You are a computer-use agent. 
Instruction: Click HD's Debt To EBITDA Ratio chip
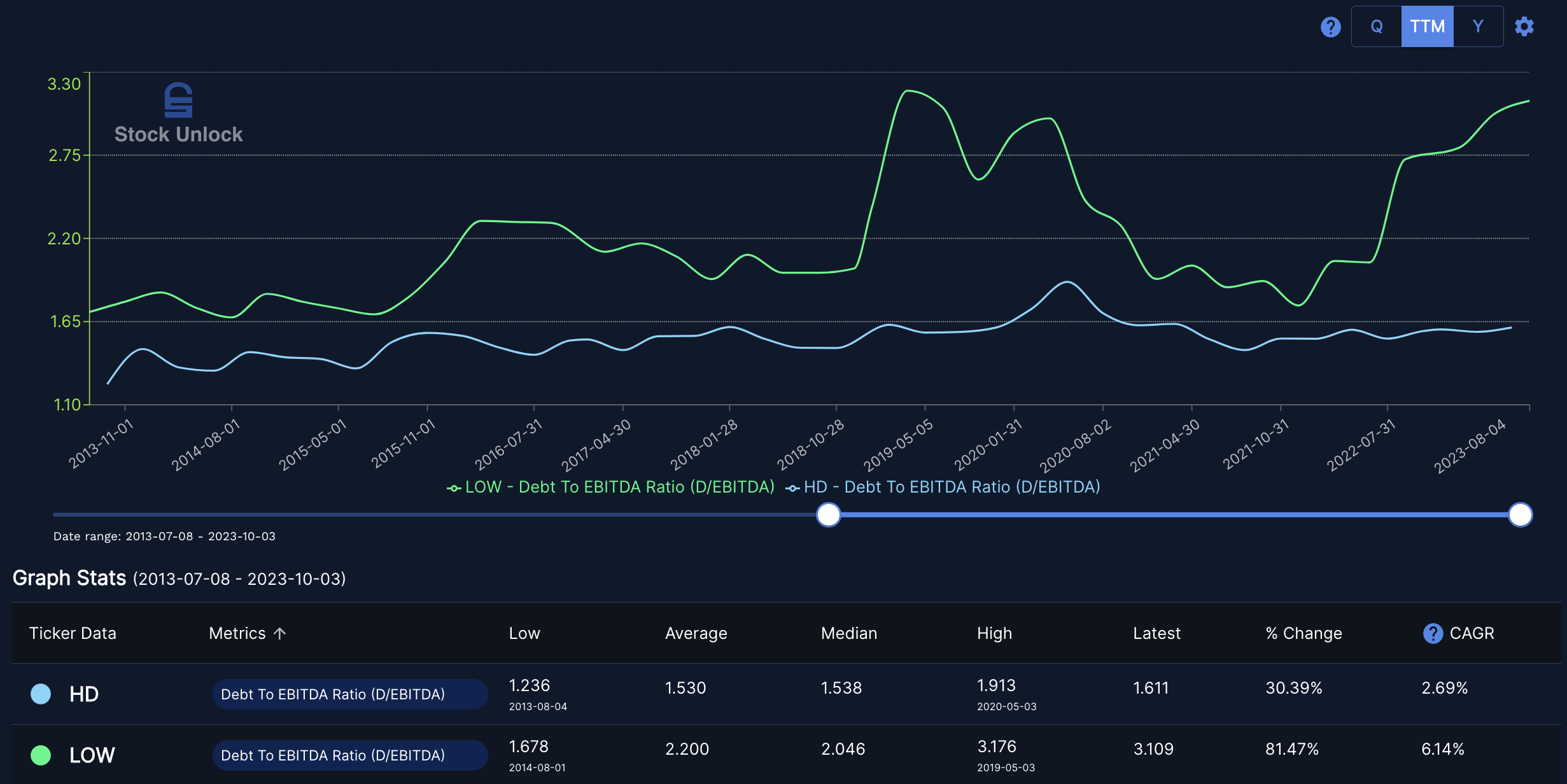350,694
